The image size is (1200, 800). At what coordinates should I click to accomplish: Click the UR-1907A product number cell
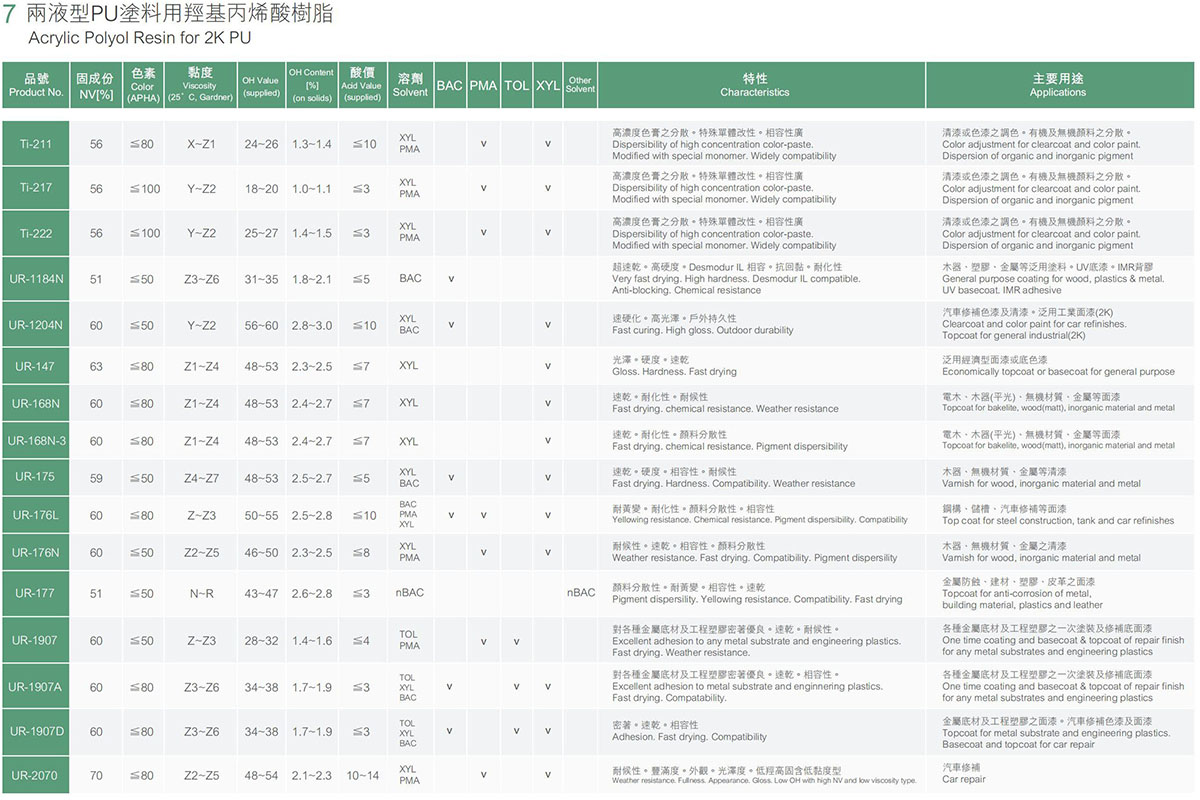(x=36, y=687)
